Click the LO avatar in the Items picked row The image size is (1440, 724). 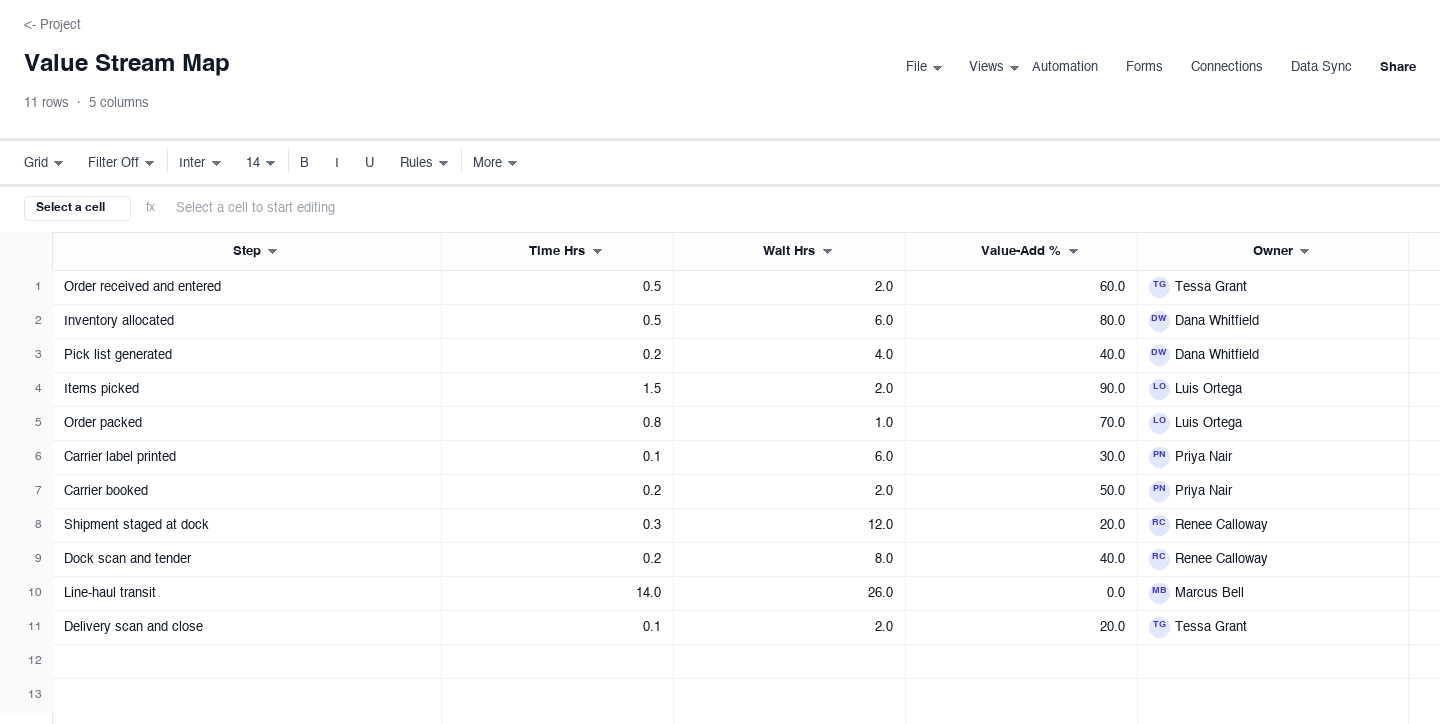pyautogui.click(x=1159, y=389)
